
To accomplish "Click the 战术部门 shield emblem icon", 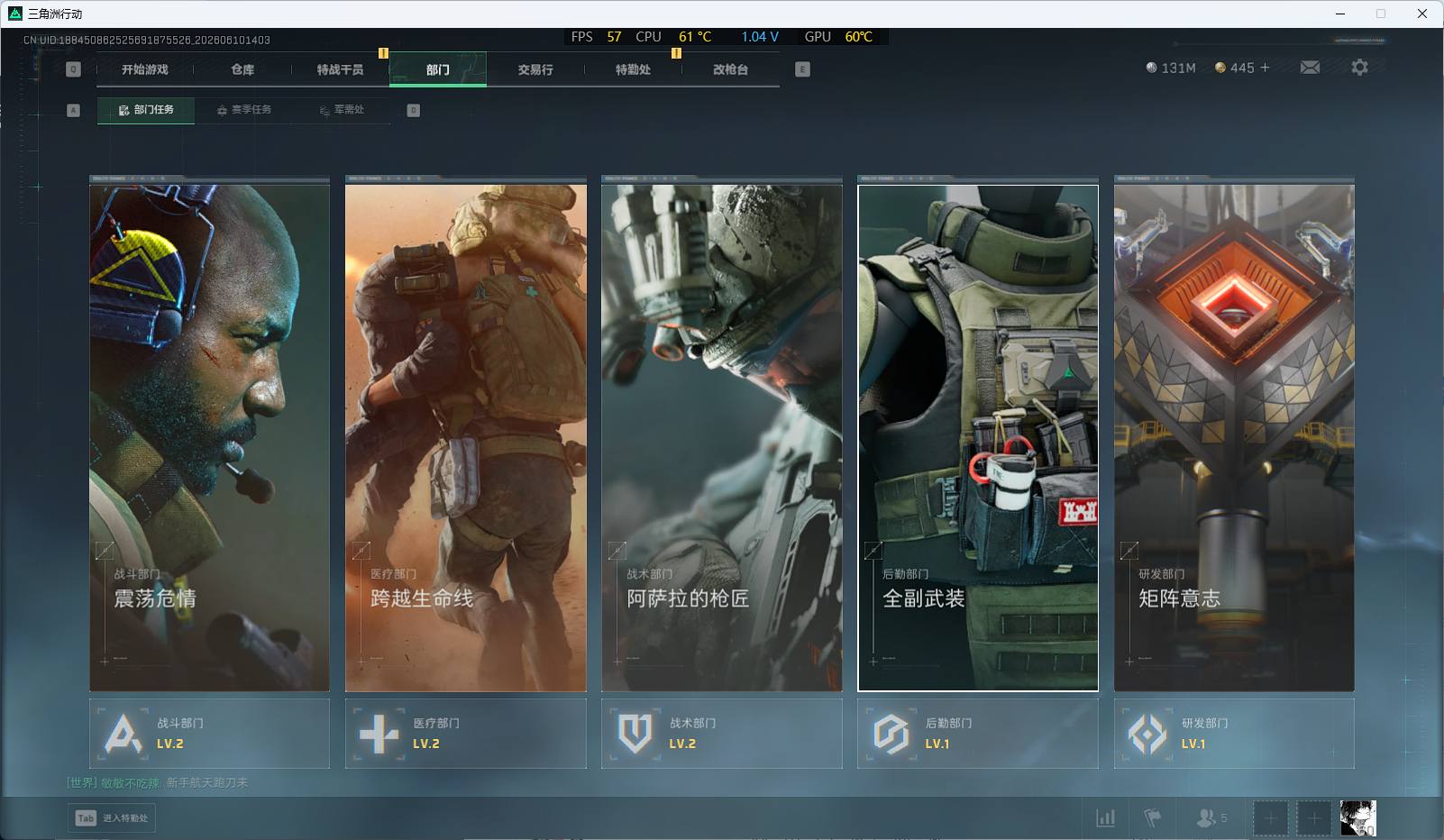I will (x=635, y=734).
